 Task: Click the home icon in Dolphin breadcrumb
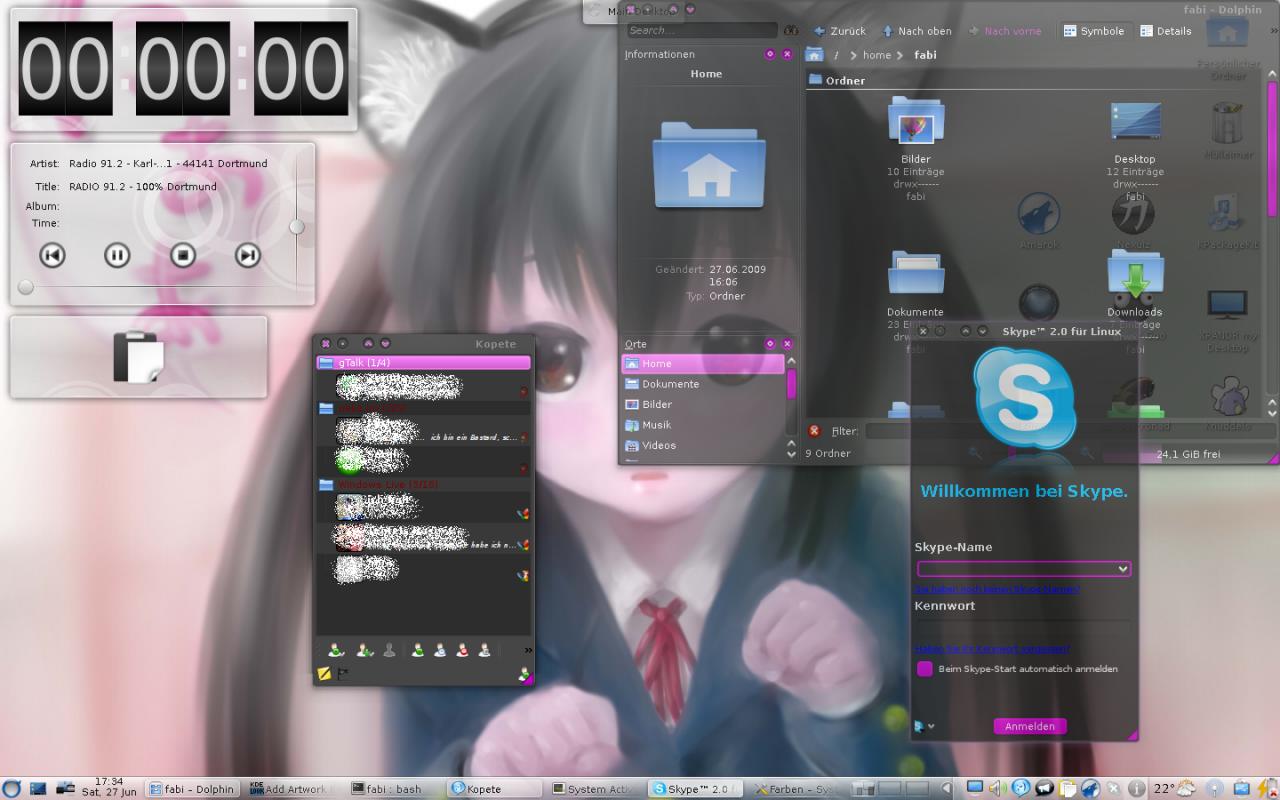coord(815,55)
